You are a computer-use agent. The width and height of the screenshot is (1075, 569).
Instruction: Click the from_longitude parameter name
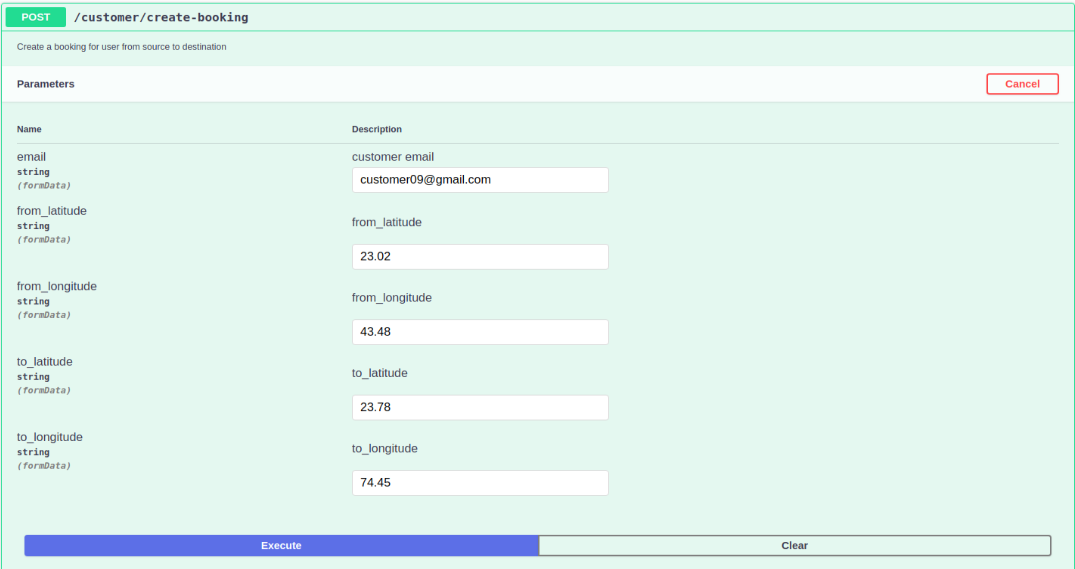57,287
